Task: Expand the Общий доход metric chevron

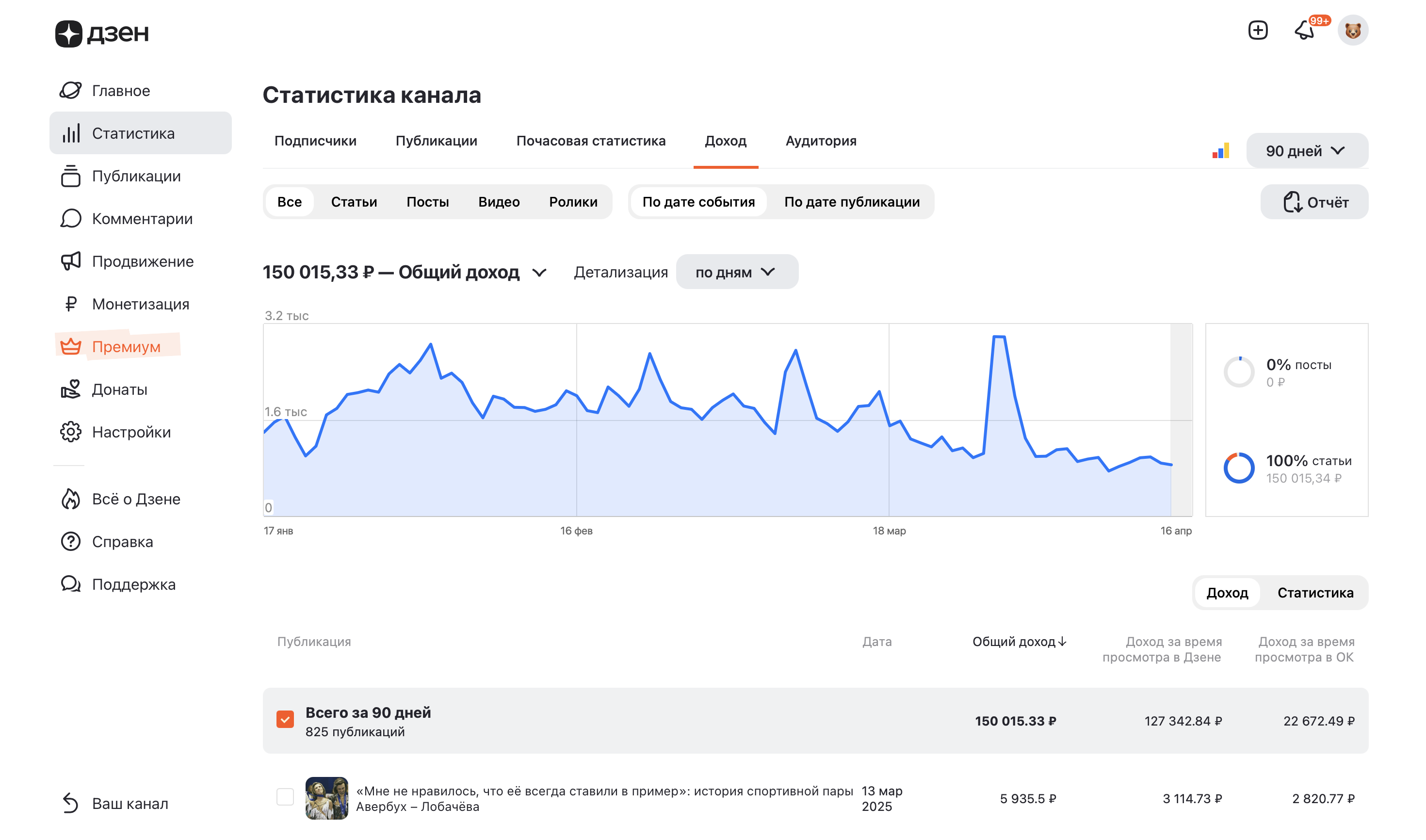Action: [539, 273]
